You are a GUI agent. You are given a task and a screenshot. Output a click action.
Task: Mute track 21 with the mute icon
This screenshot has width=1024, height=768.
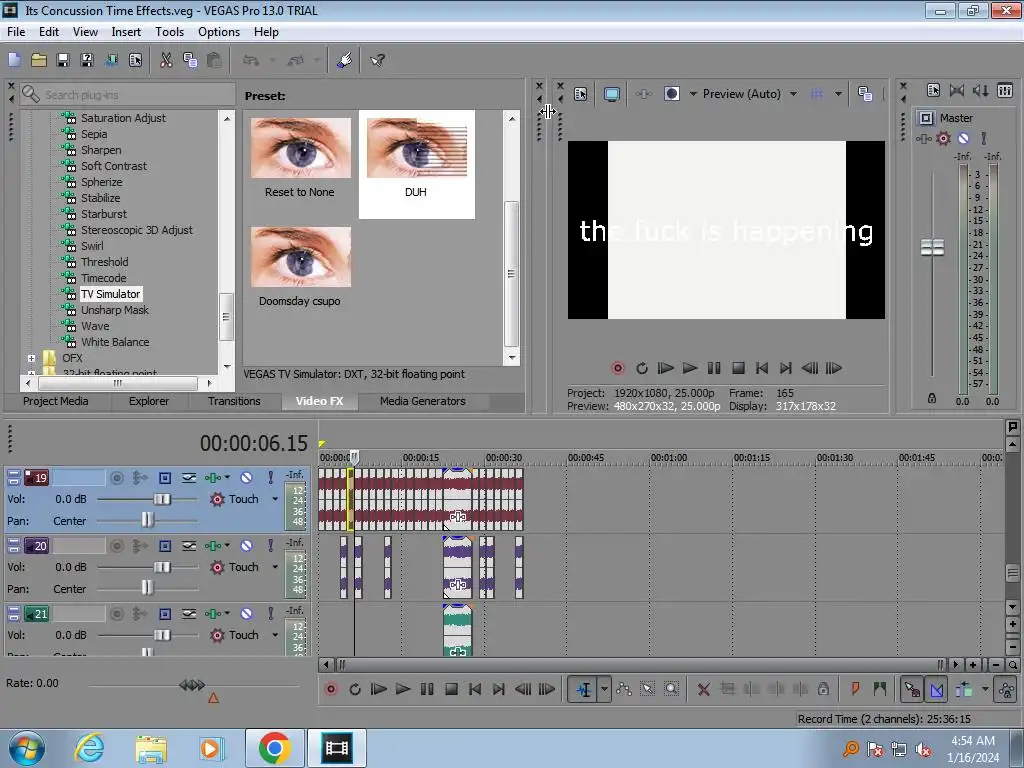click(246, 613)
